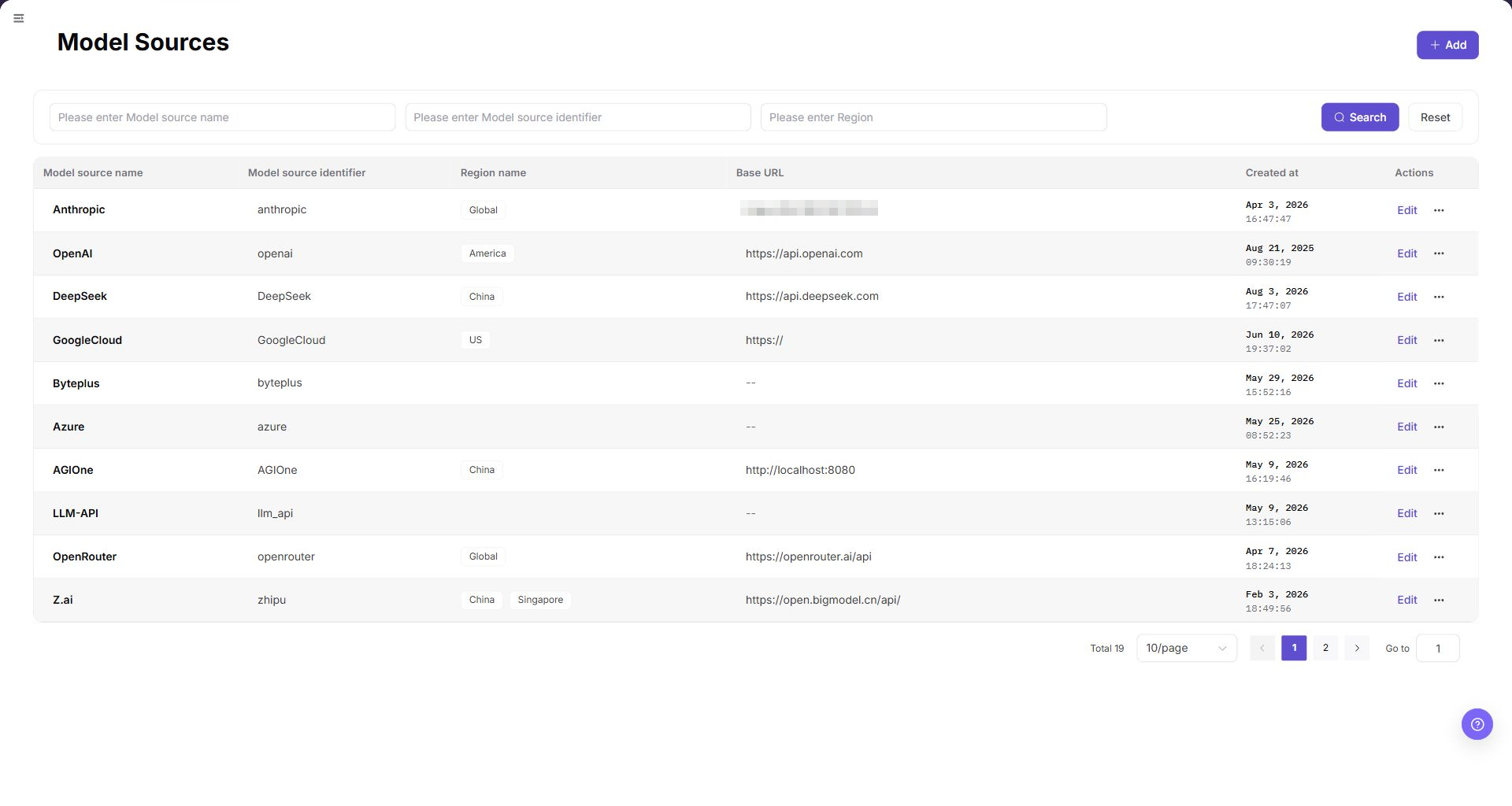Click the Model source name column header
Image resolution: width=1512 pixels, height=806 pixels.
pos(93,172)
